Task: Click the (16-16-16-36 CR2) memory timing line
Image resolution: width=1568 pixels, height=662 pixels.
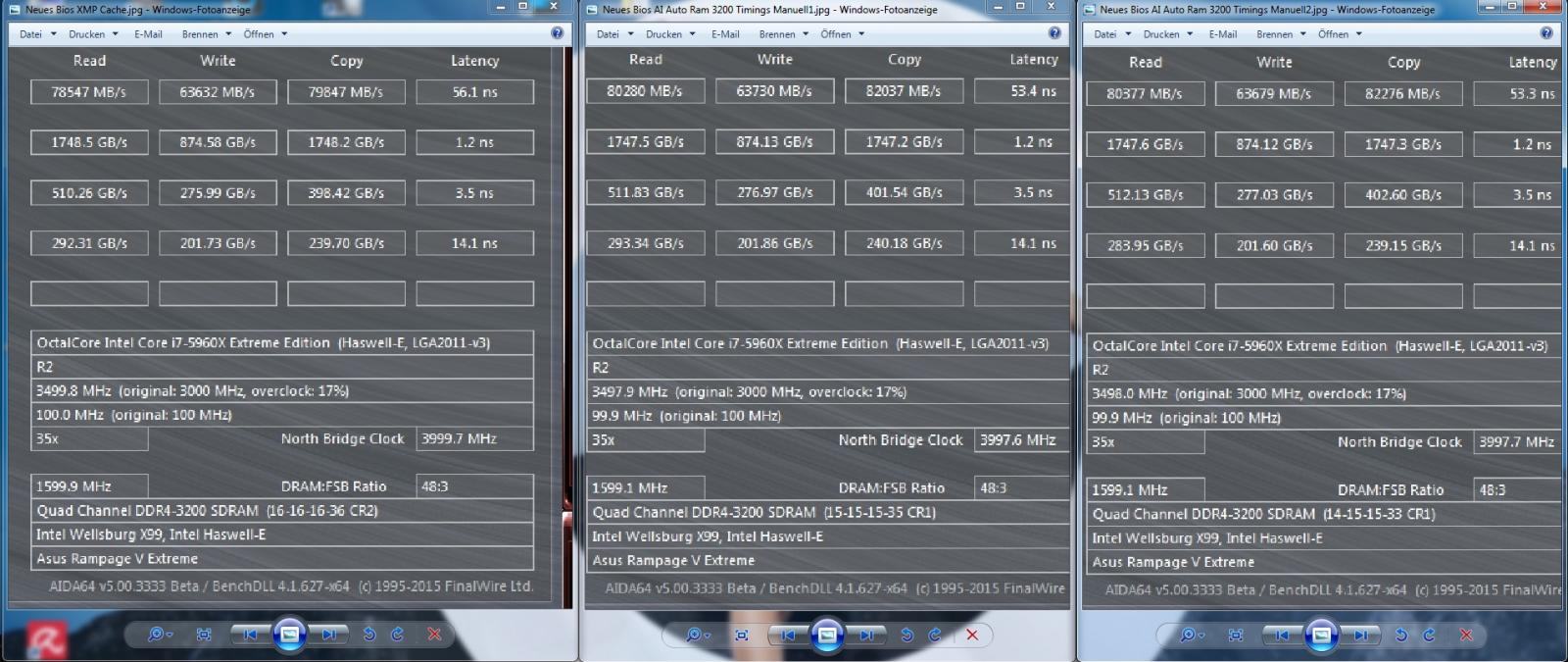Action: pyautogui.click(x=282, y=511)
